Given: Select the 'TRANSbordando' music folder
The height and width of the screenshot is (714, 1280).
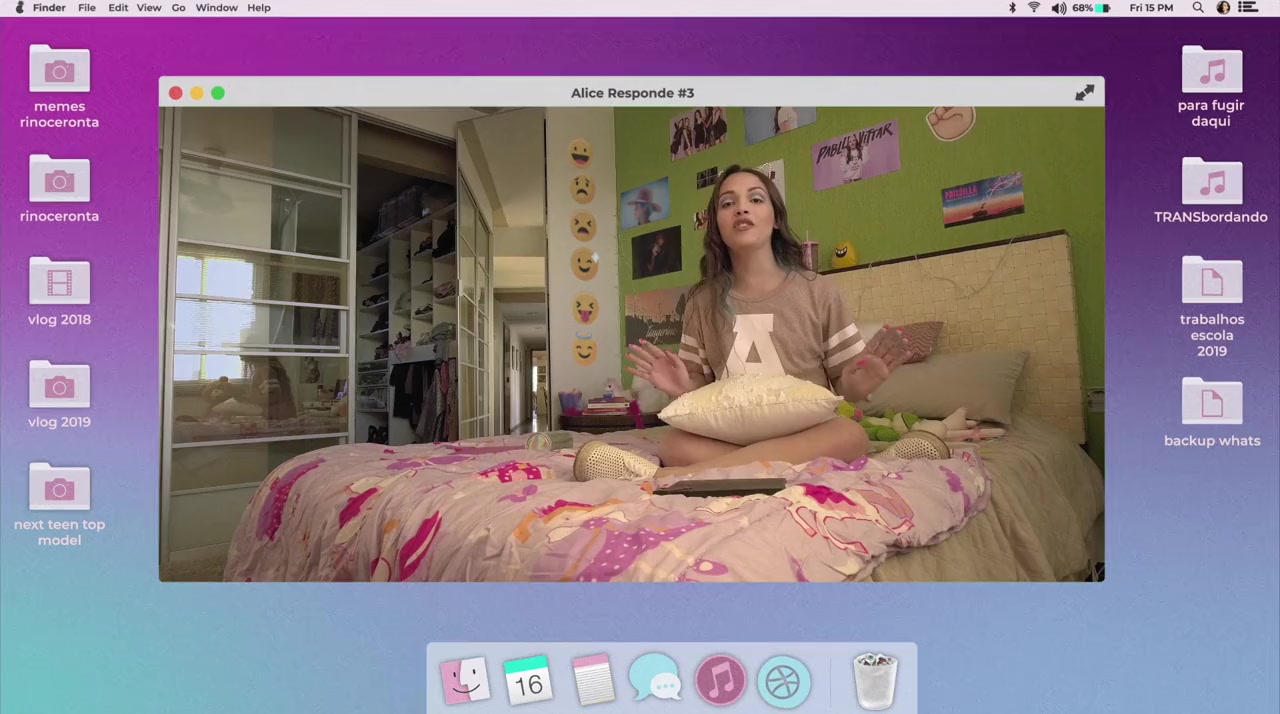Looking at the screenshot, I should click(1211, 182).
